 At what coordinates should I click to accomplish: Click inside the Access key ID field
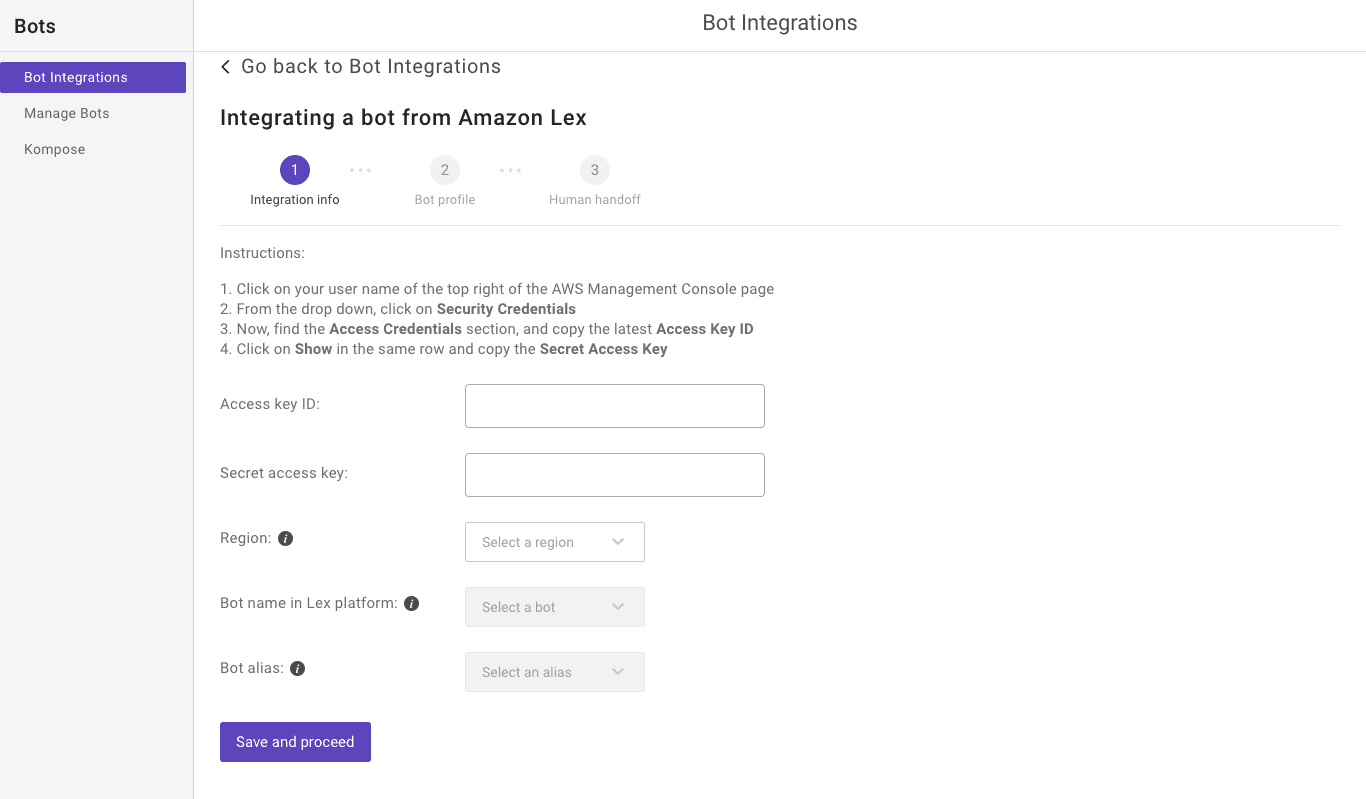pyautogui.click(x=614, y=405)
